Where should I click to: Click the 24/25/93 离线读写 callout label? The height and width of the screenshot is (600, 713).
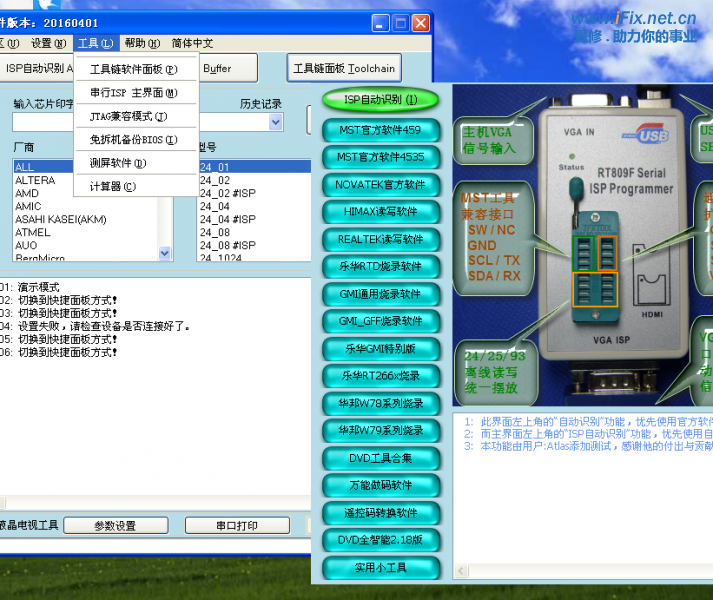pyautogui.click(x=495, y=372)
